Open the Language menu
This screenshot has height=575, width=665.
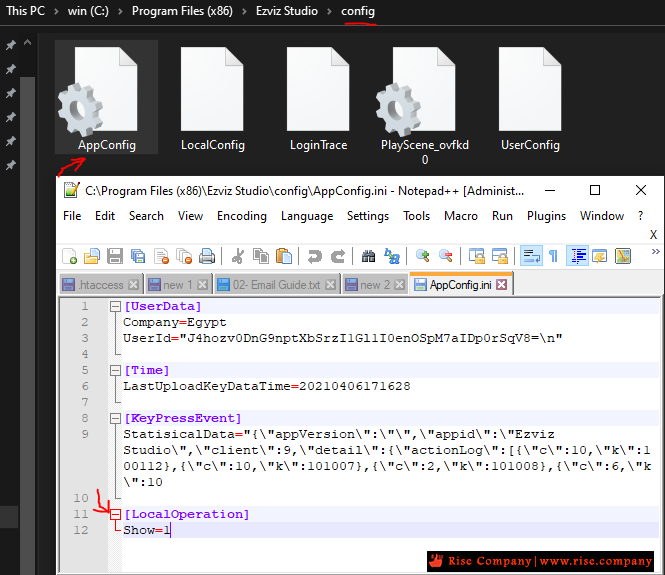307,216
